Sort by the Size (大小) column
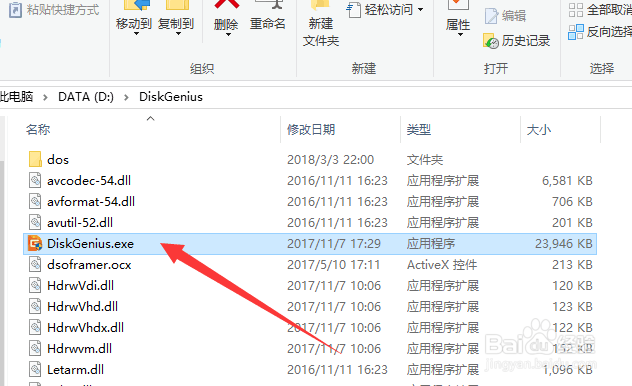The image size is (632, 386). coord(539,130)
